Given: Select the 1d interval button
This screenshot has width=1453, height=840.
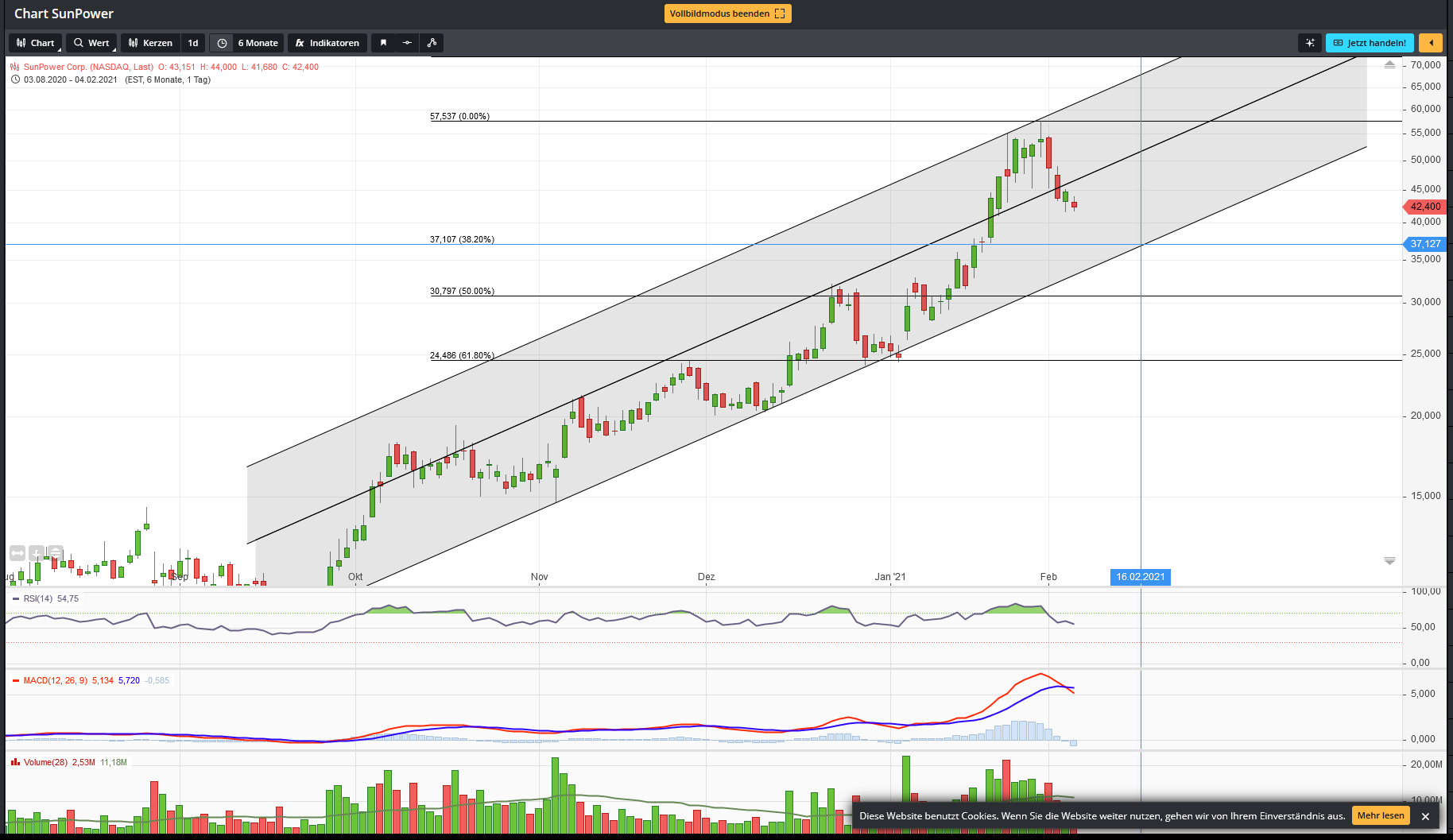Looking at the screenshot, I should pyautogui.click(x=193, y=43).
